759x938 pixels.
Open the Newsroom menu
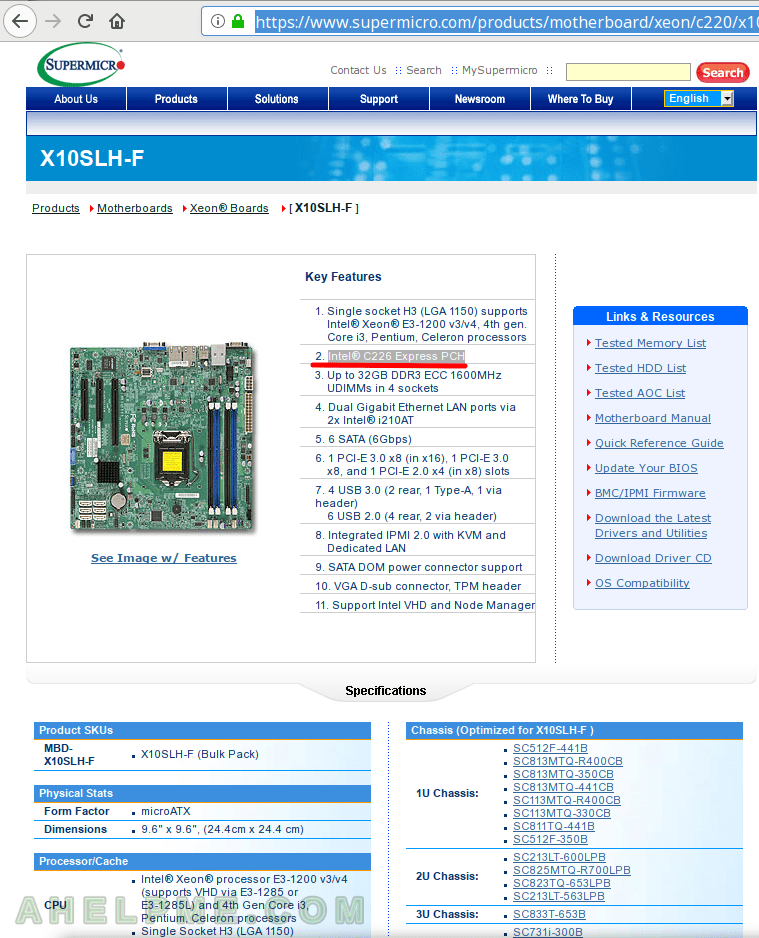pyautogui.click(x=480, y=99)
